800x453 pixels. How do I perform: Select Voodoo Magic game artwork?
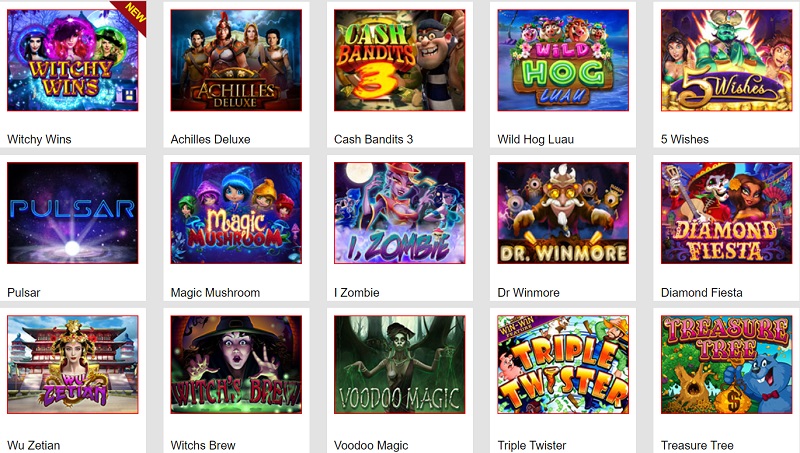(x=399, y=365)
